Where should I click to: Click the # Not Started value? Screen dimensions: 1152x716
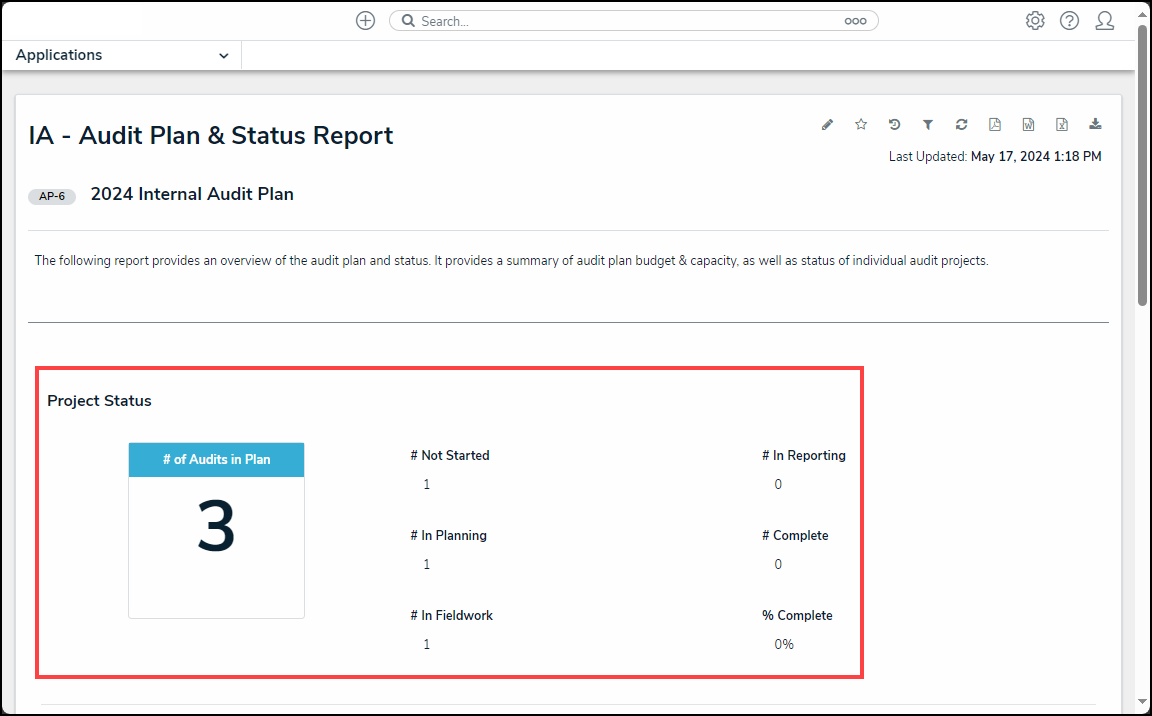coord(426,485)
